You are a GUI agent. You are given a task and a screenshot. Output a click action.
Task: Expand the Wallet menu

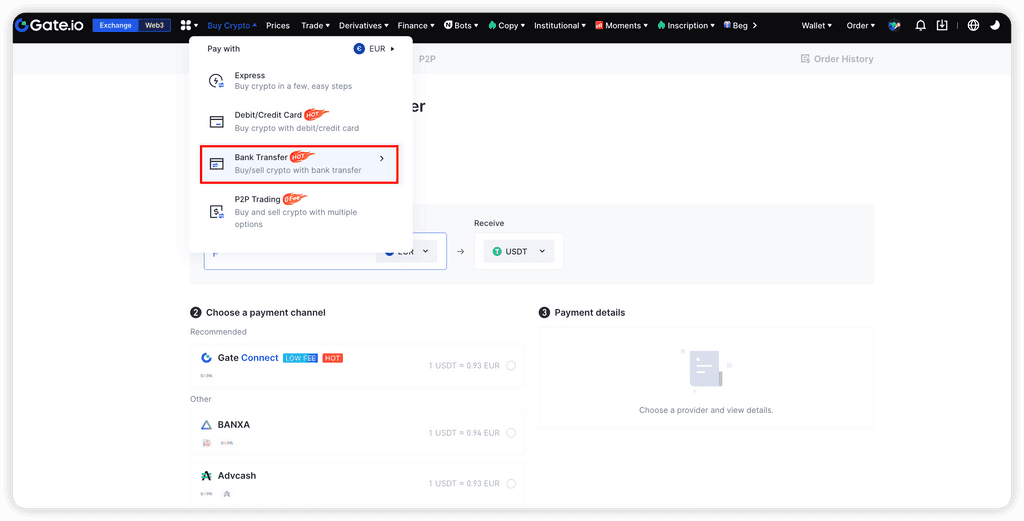point(817,25)
